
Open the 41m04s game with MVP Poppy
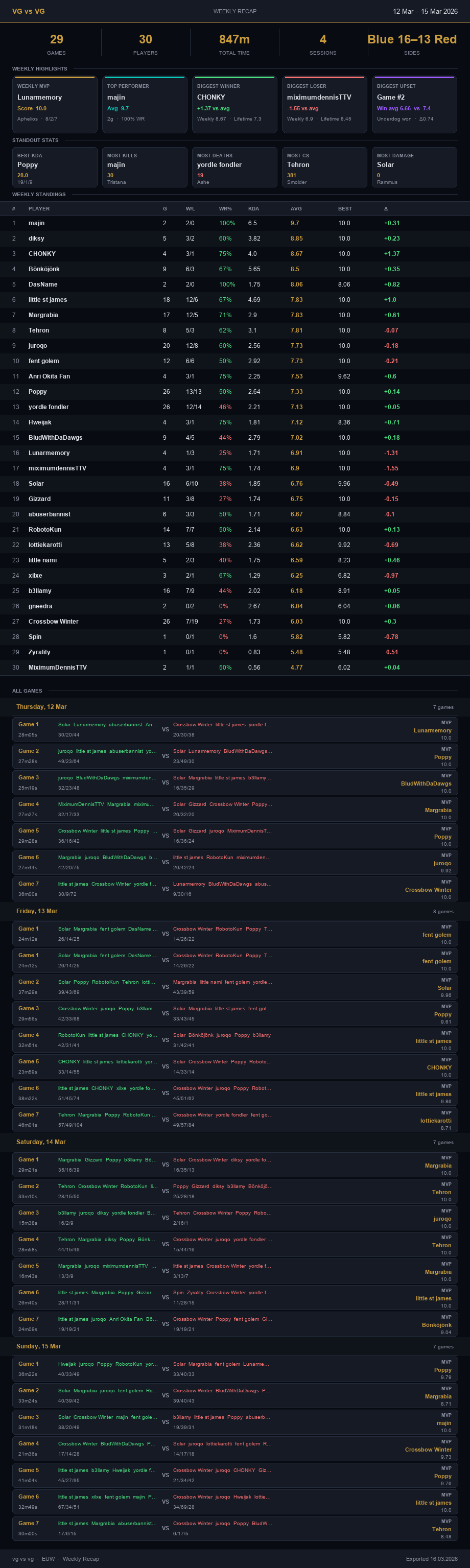235,1475
